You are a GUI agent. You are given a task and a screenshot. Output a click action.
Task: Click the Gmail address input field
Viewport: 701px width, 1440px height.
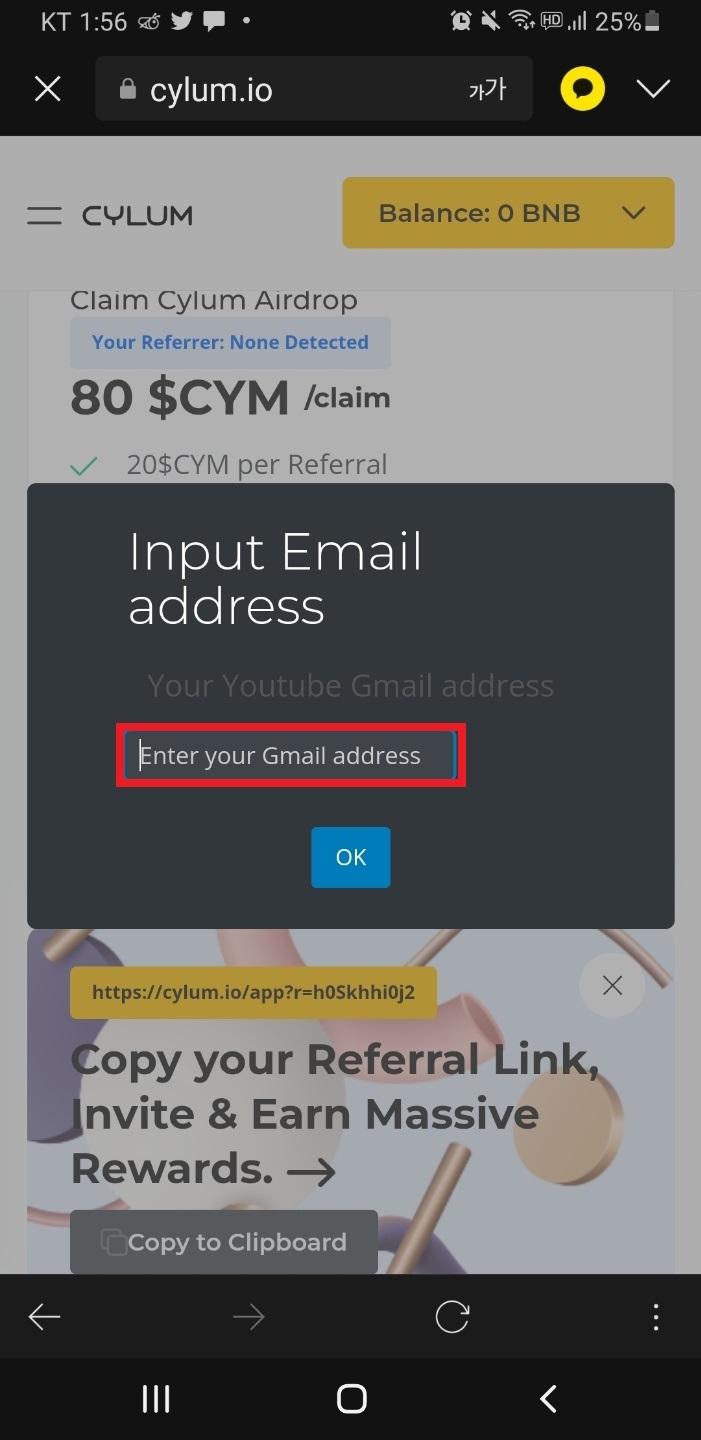click(290, 756)
